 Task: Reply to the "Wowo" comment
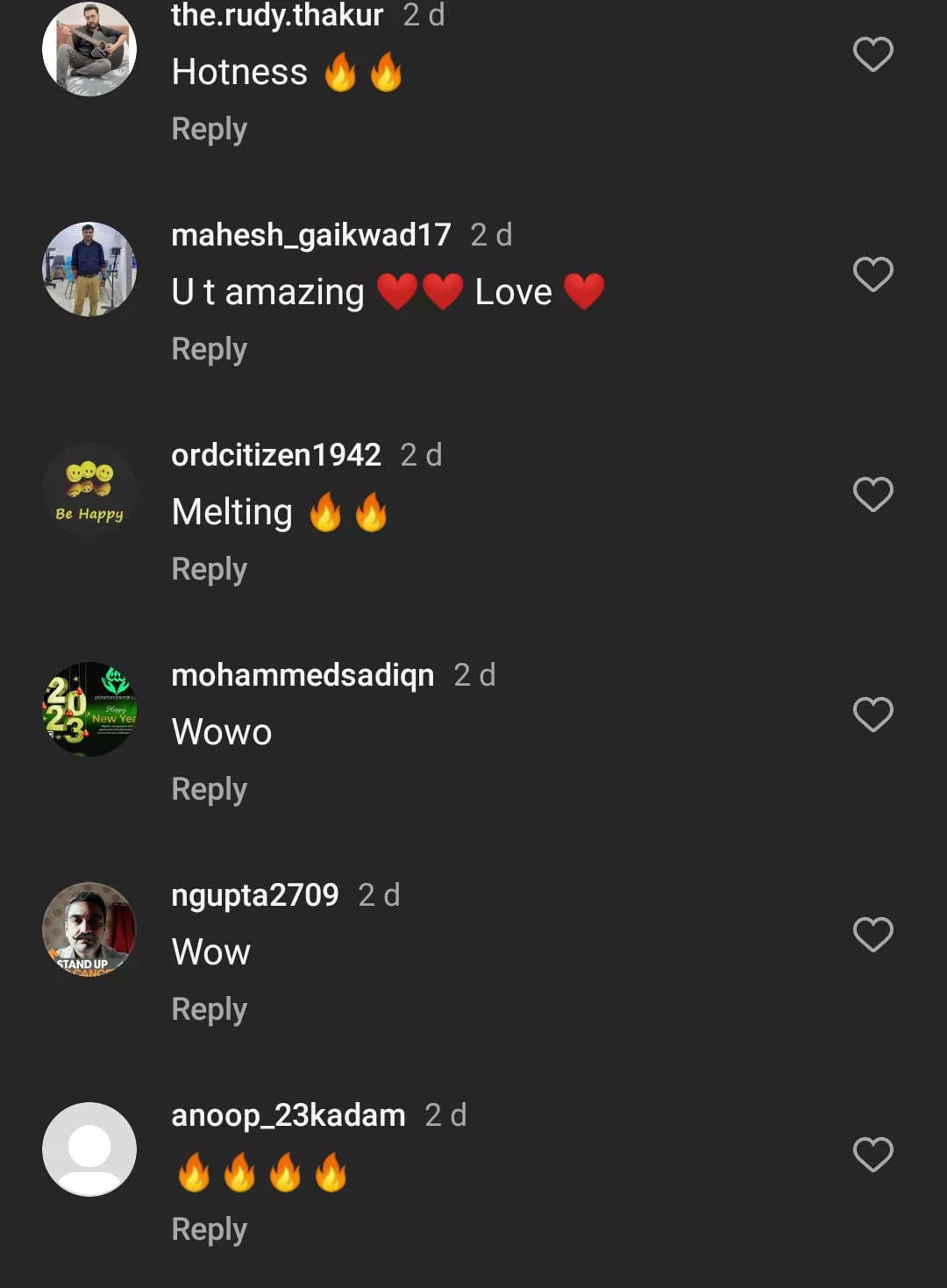209,789
